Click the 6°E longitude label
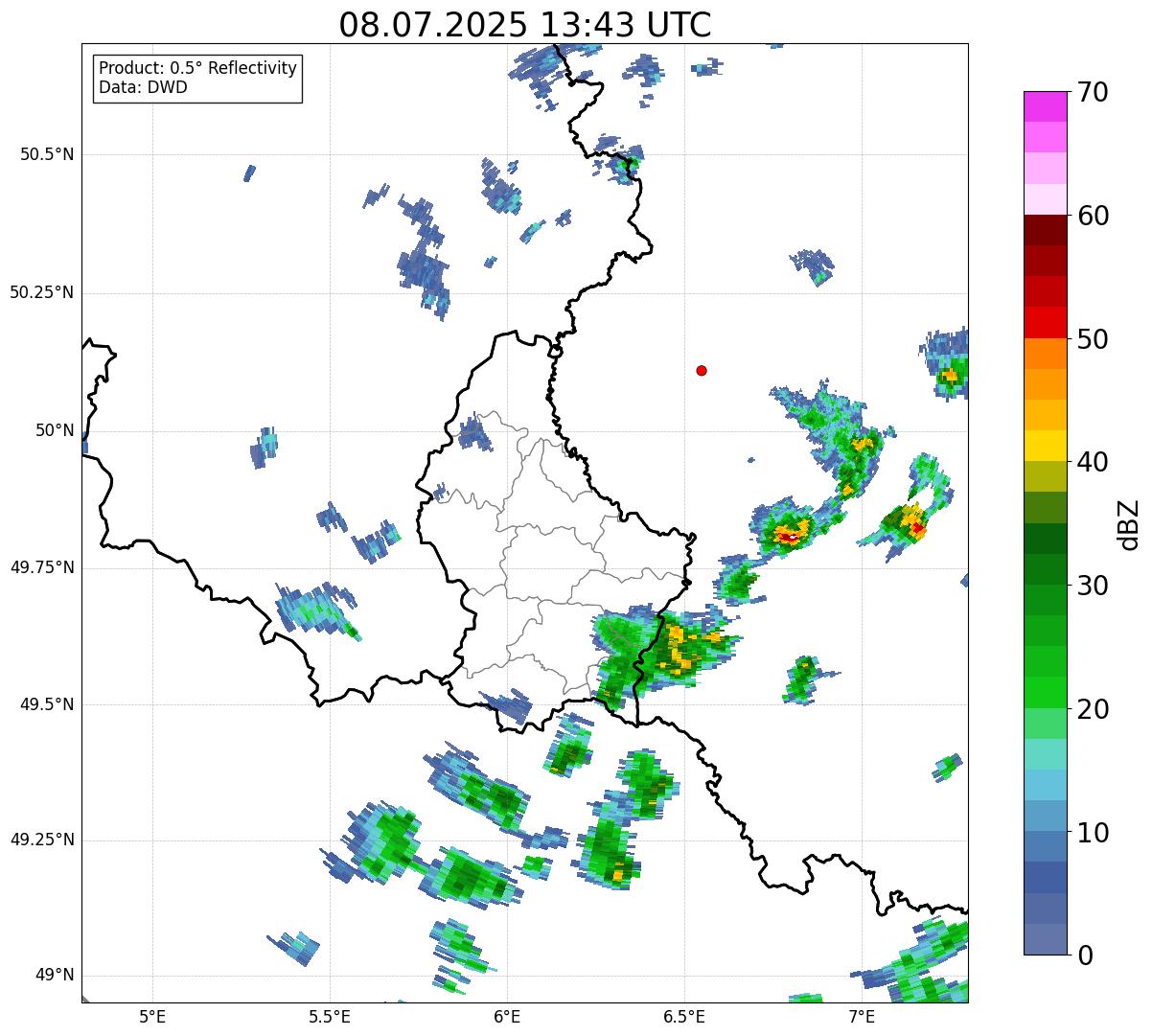The height and width of the screenshot is (1036, 1152). 507,1016
